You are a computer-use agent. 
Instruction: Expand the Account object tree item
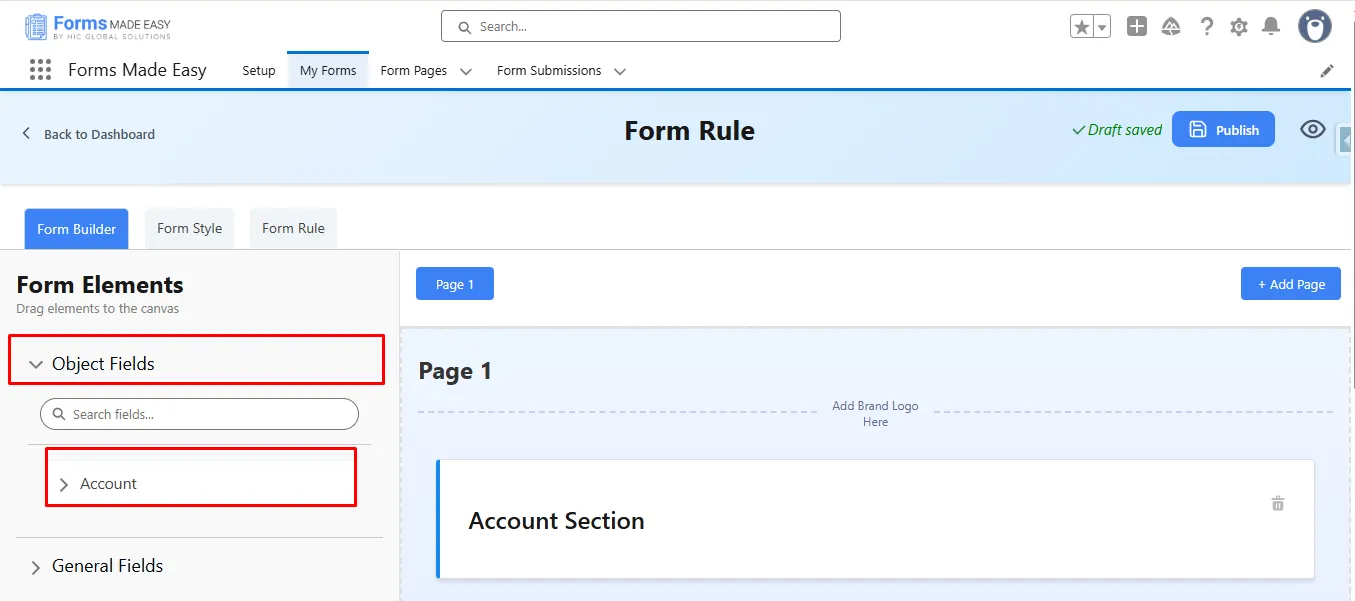pos(64,485)
